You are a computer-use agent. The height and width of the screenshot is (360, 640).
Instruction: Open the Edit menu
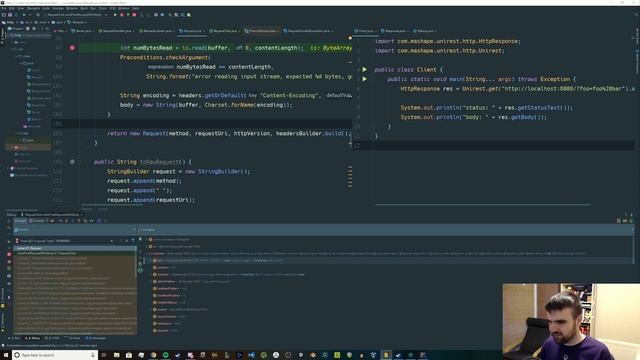[x=12, y=8]
